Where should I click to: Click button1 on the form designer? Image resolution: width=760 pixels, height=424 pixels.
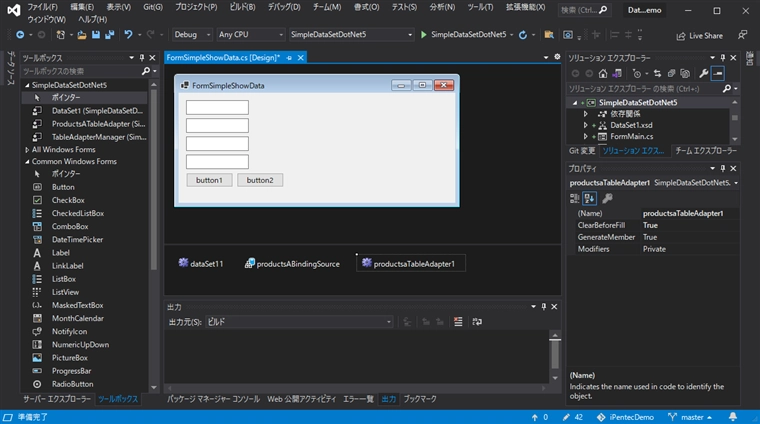coord(209,180)
